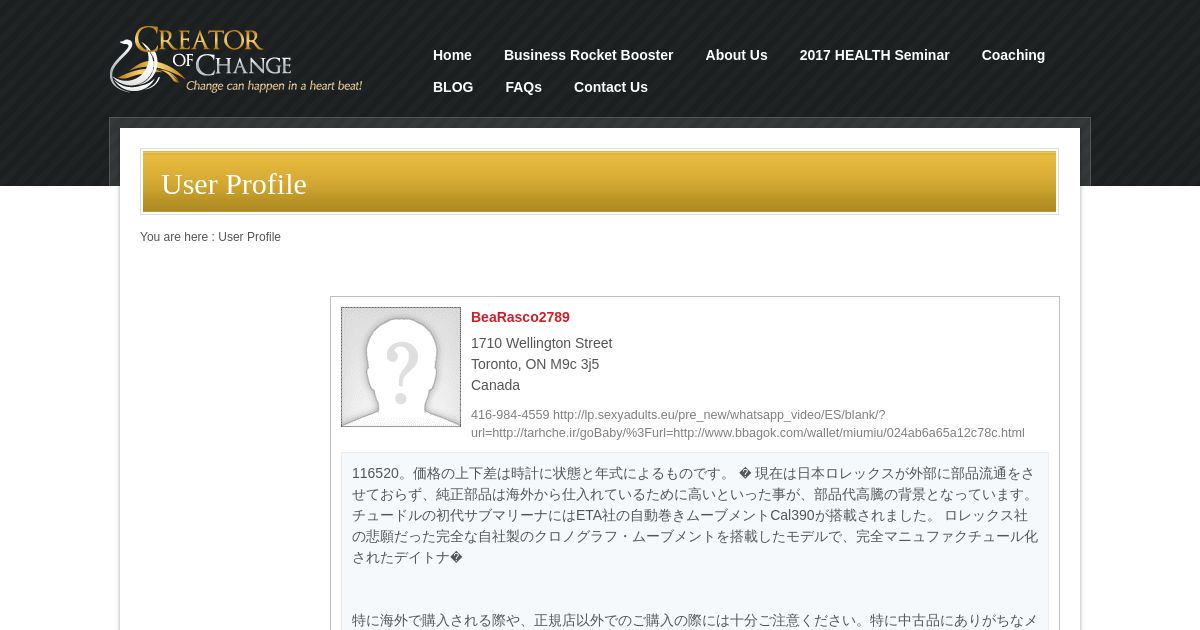
Task: Select the text 'Toronto, ON M9c 3j5'
Action: (x=535, y=364)
